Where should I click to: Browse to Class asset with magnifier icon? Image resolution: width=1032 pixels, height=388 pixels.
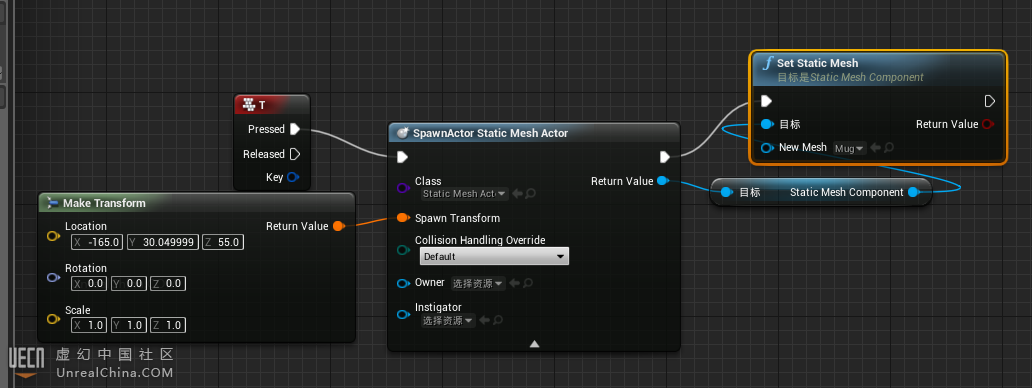point(530,193)
